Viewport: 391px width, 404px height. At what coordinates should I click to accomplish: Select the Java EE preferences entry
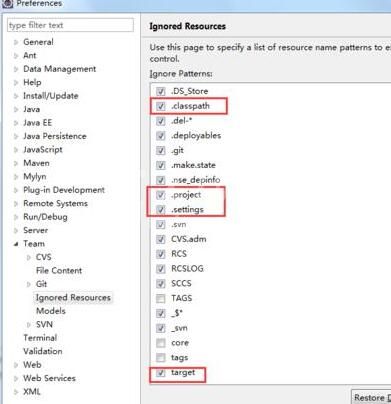pos(37,123)
